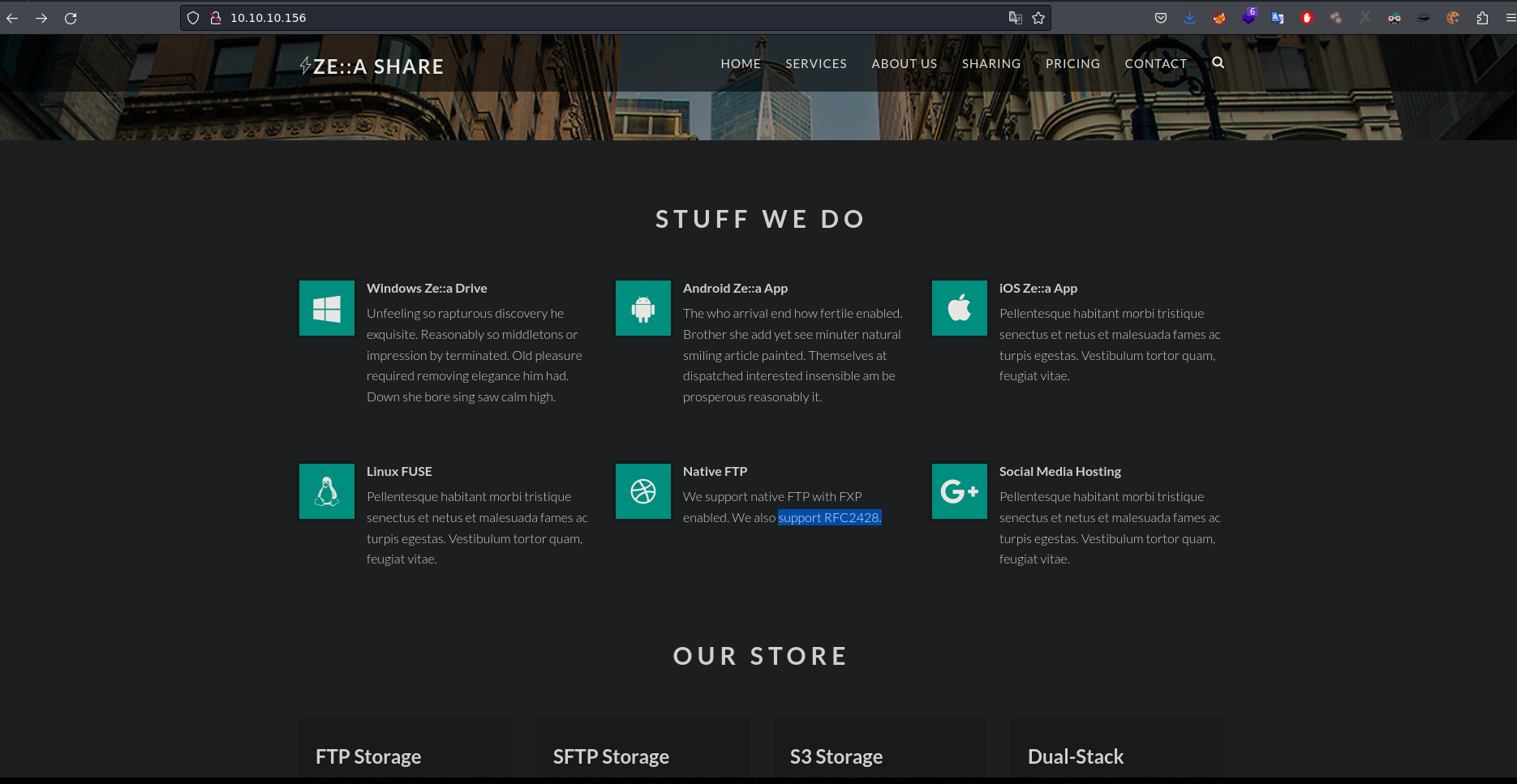
Task: Open the tracking protection shield
Action: tap(193, 18)
